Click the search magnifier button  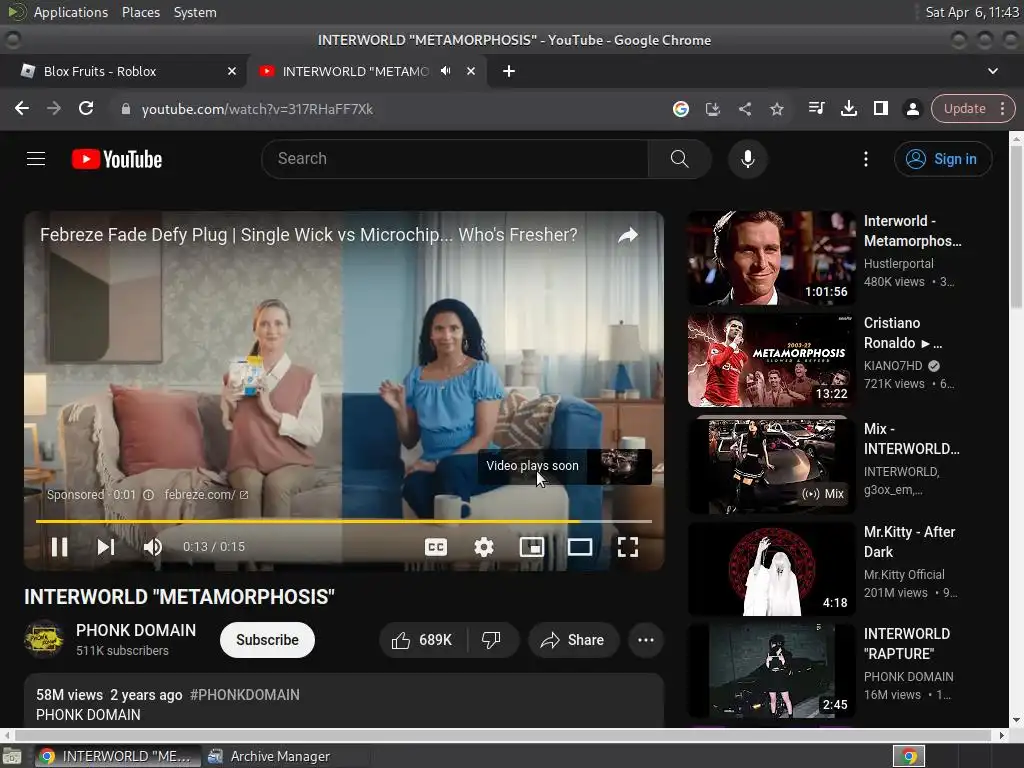(679, 159)
